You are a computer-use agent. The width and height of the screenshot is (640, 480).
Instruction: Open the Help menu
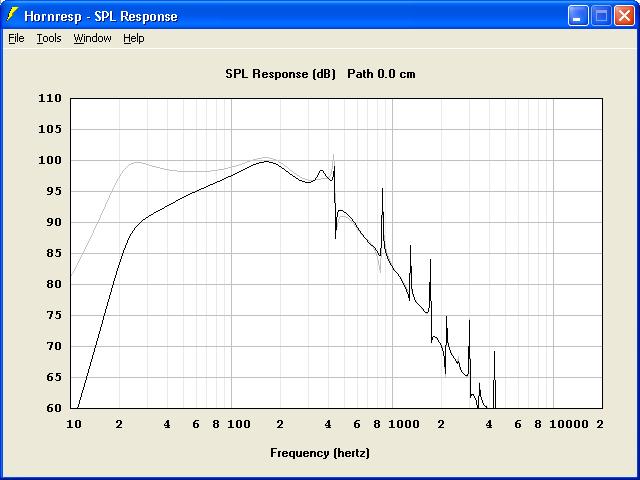tap(134, 38)
